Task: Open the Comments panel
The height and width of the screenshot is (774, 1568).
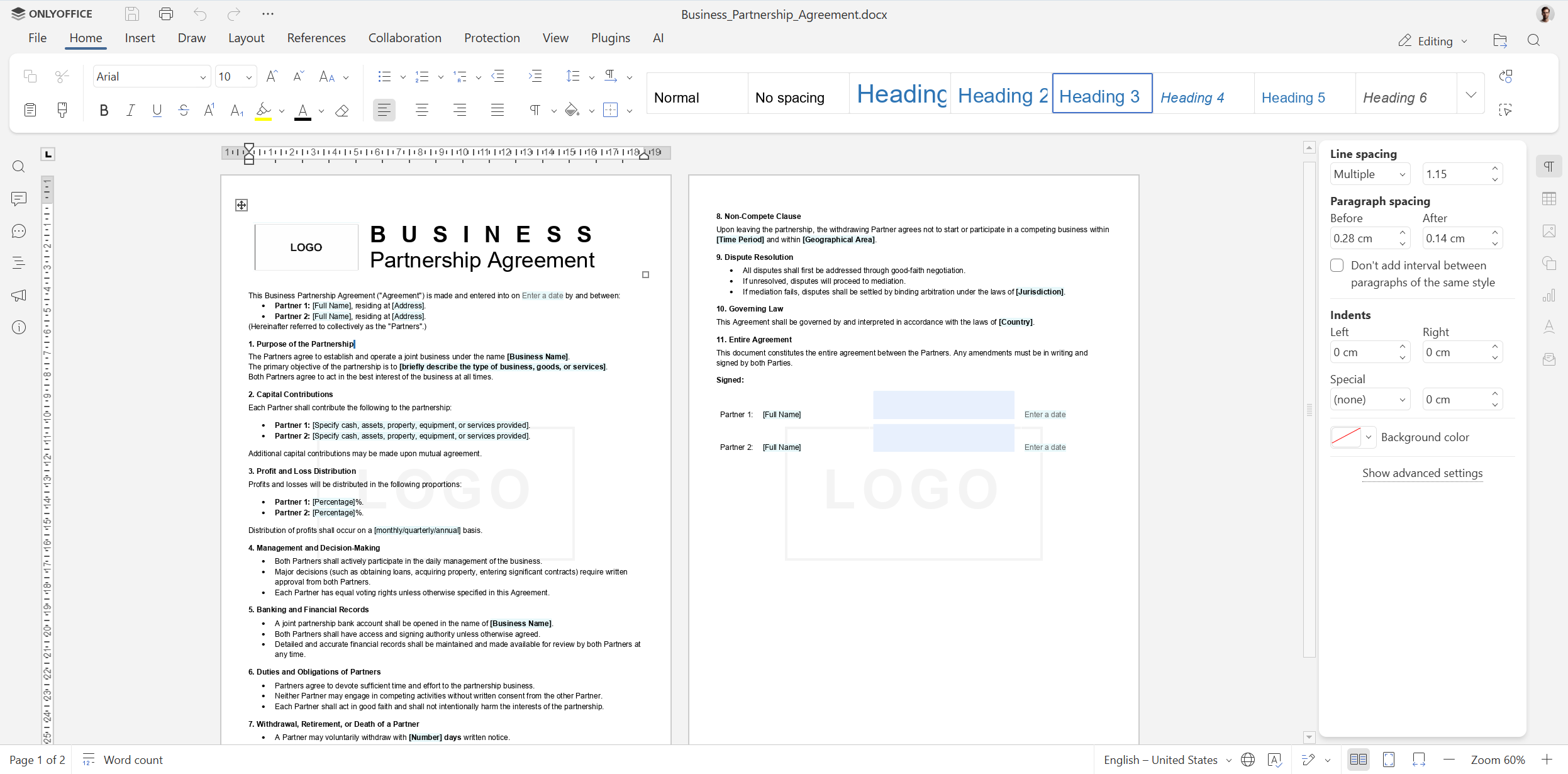Action: tap(18, 199)
